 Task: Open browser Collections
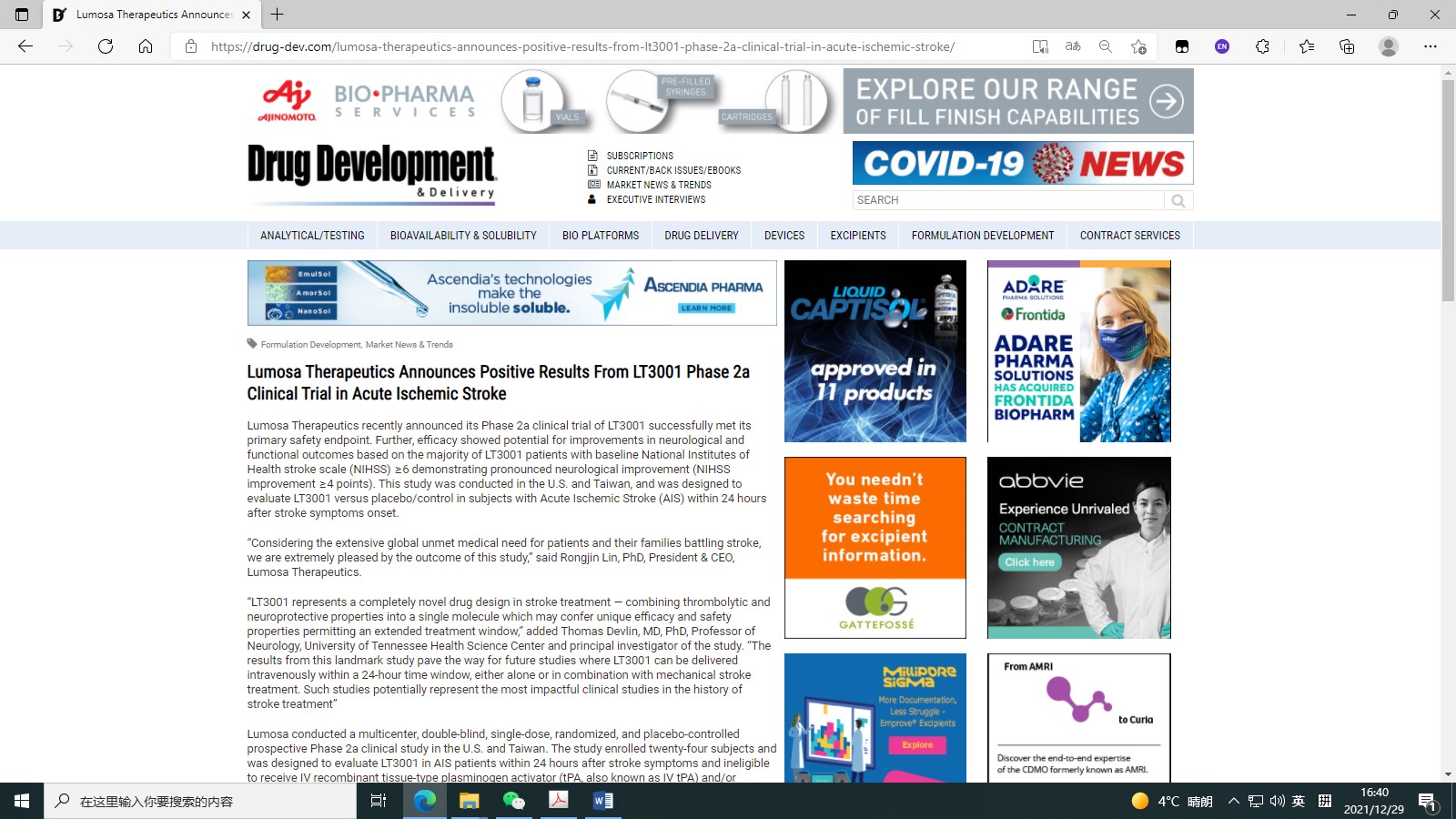pyautogui.click(x=1347, y=46)
